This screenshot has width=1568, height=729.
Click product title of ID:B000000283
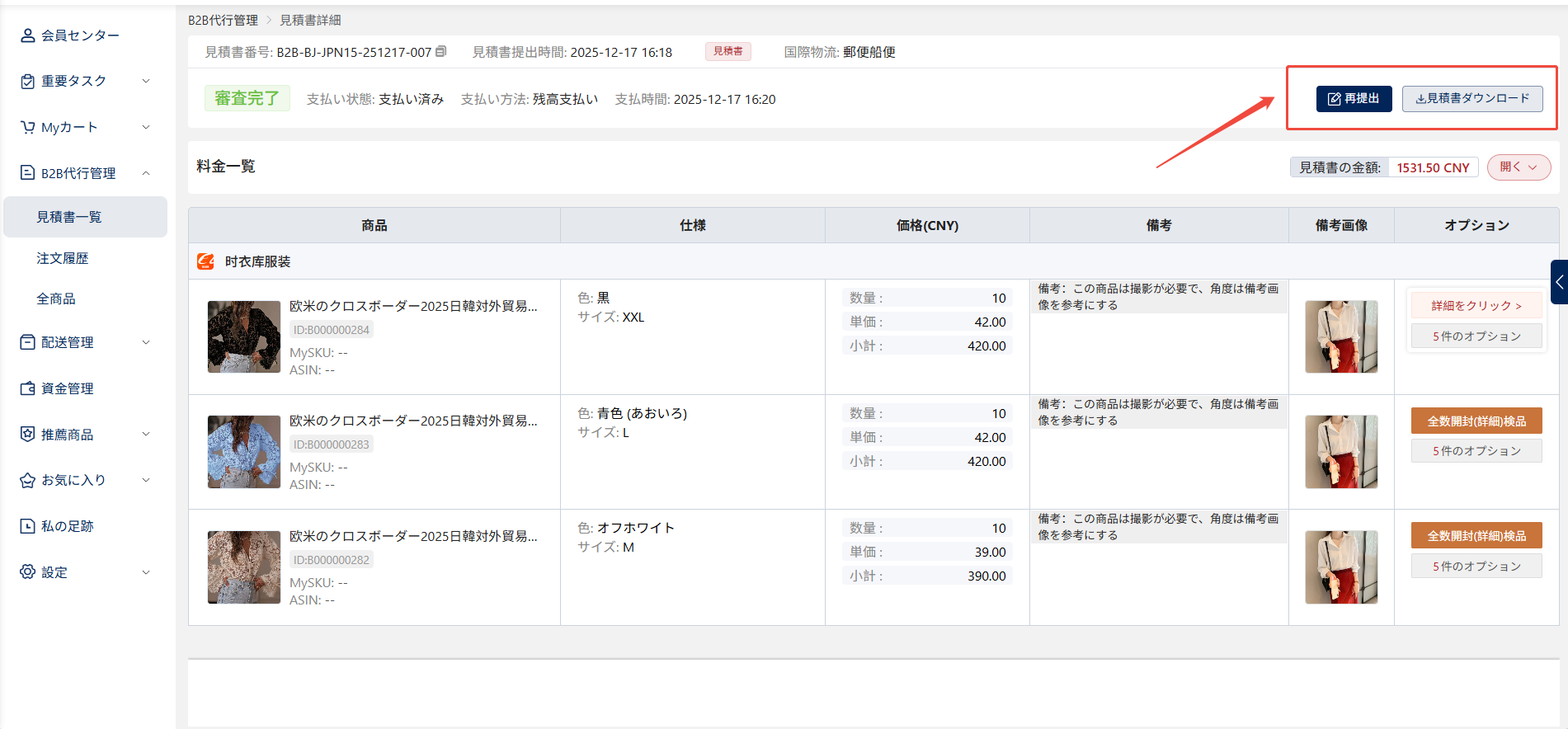point(413,421)
